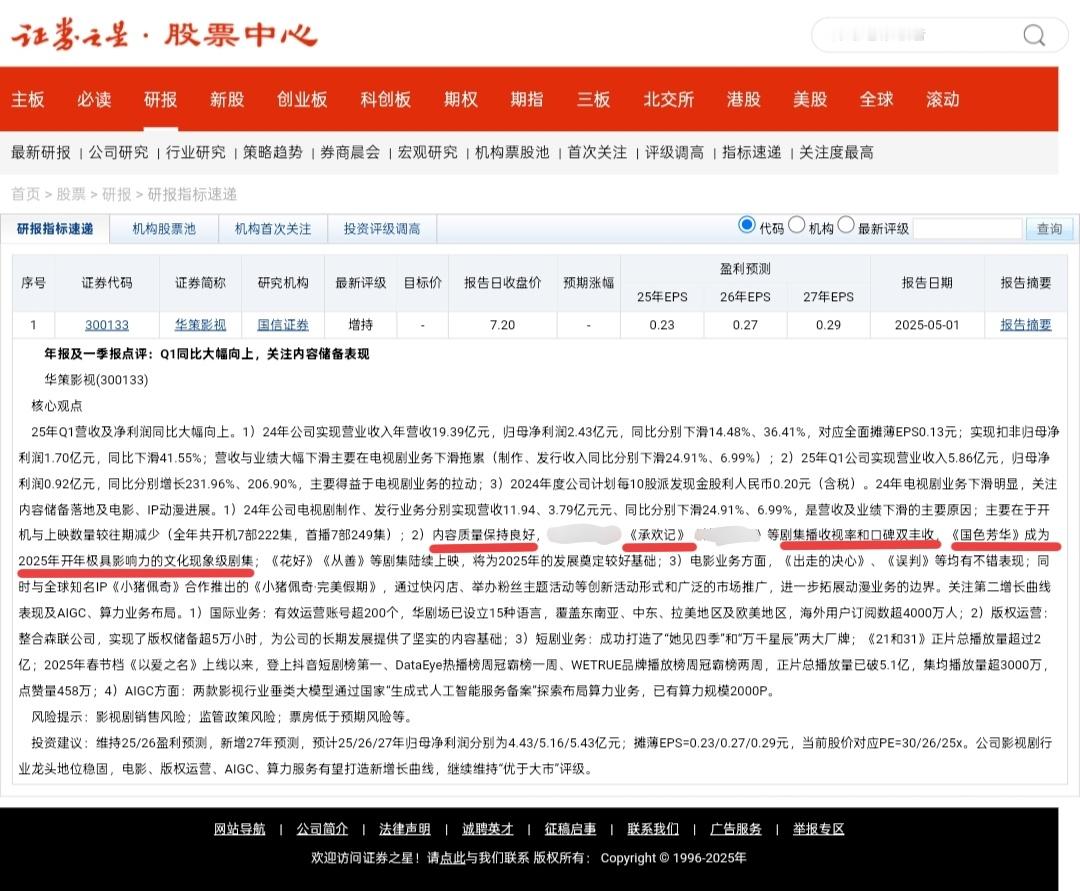Go to 机构票股池 sub-menu link
This screenshot has height=891, width=1080.
[x=512, y=152]
